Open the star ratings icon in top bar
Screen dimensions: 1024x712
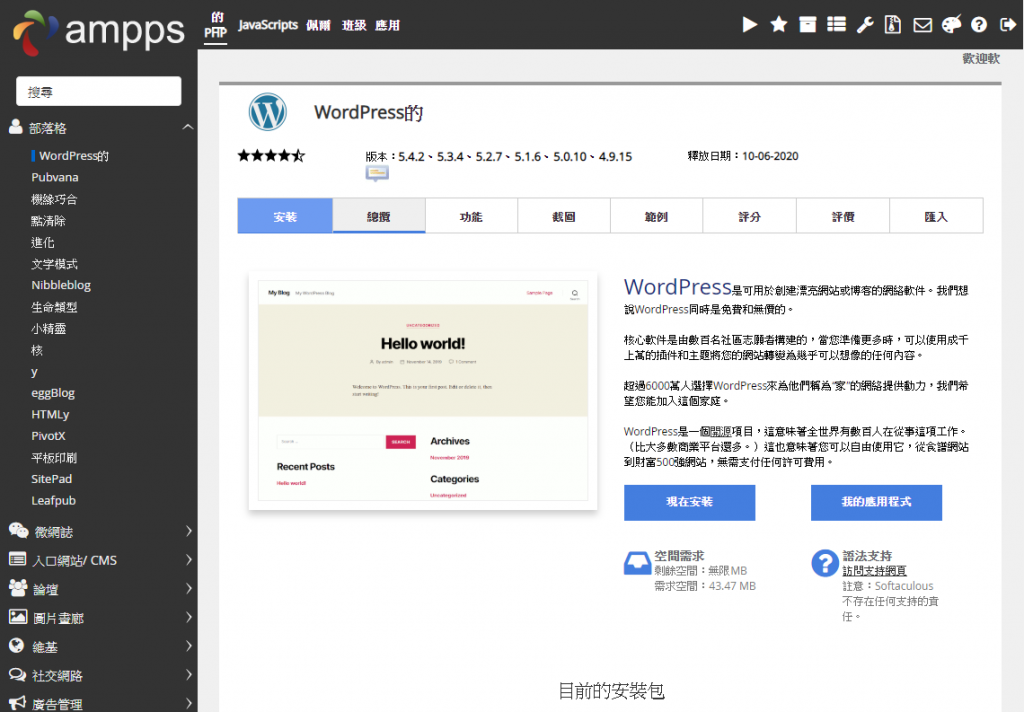(778, 25)
